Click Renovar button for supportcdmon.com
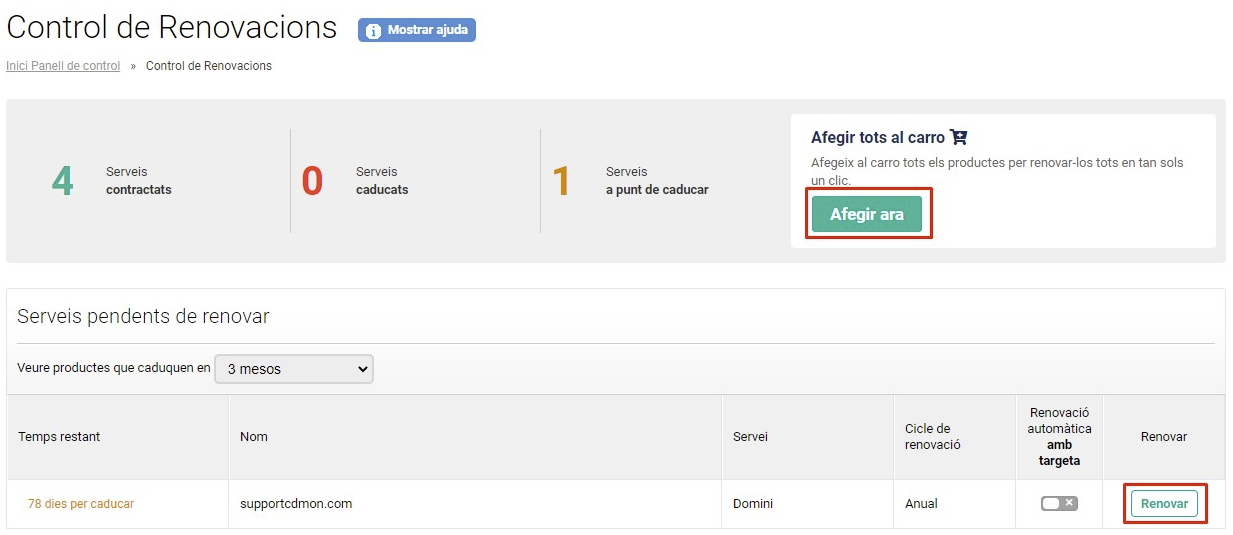 coord(1164,504)
